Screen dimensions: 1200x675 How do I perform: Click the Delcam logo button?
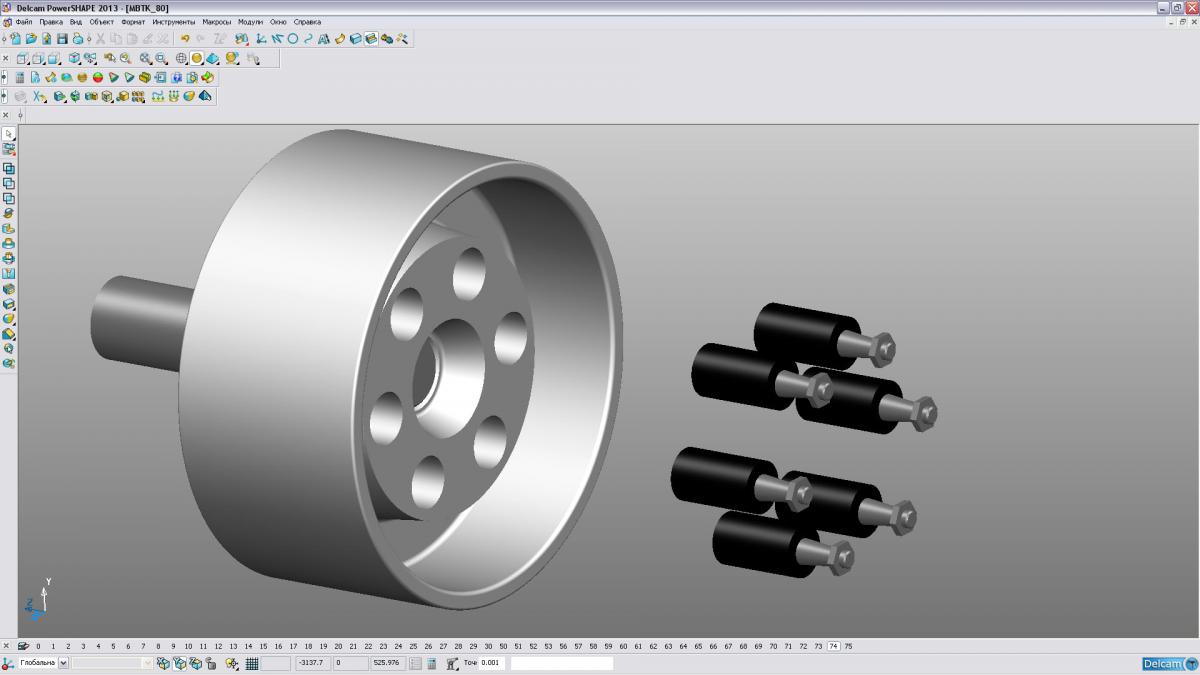click(x=1170, y=664)
